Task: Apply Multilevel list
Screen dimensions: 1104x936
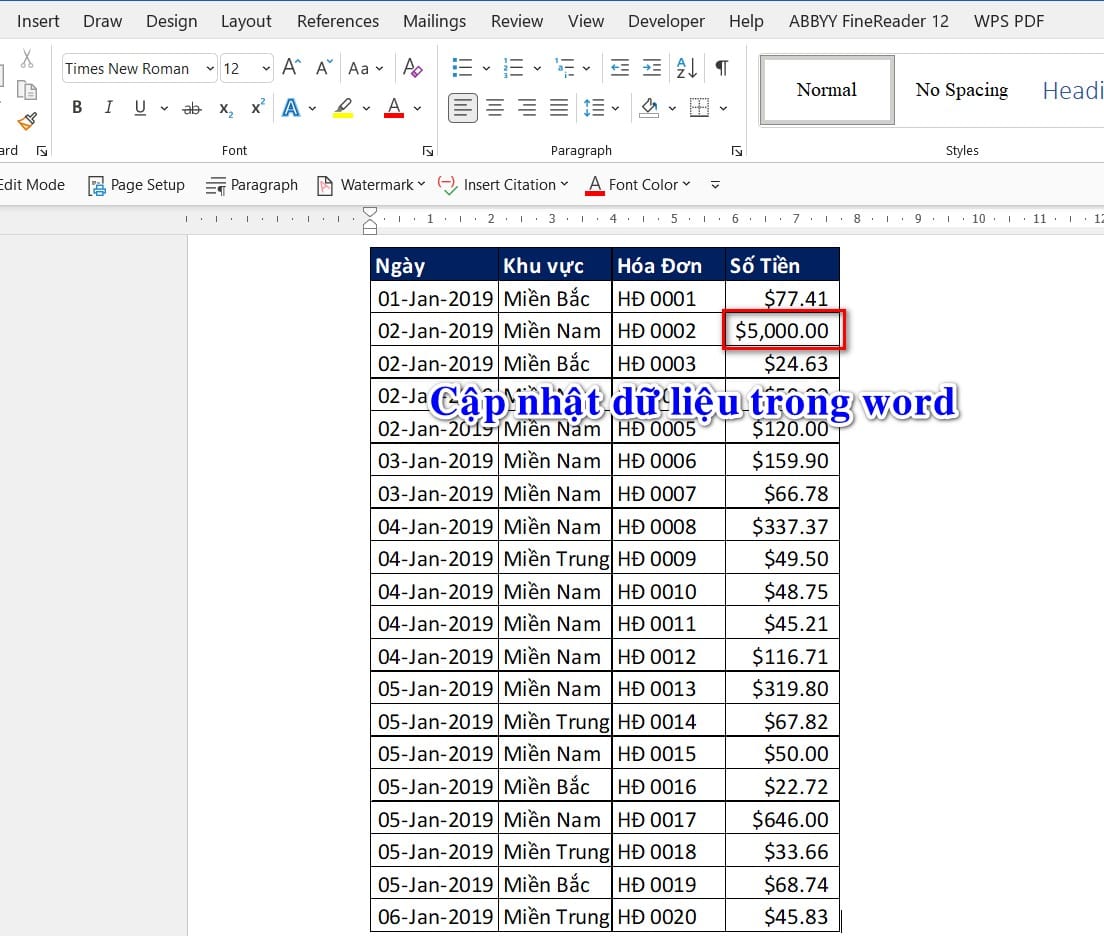Action: click(565, 68)
